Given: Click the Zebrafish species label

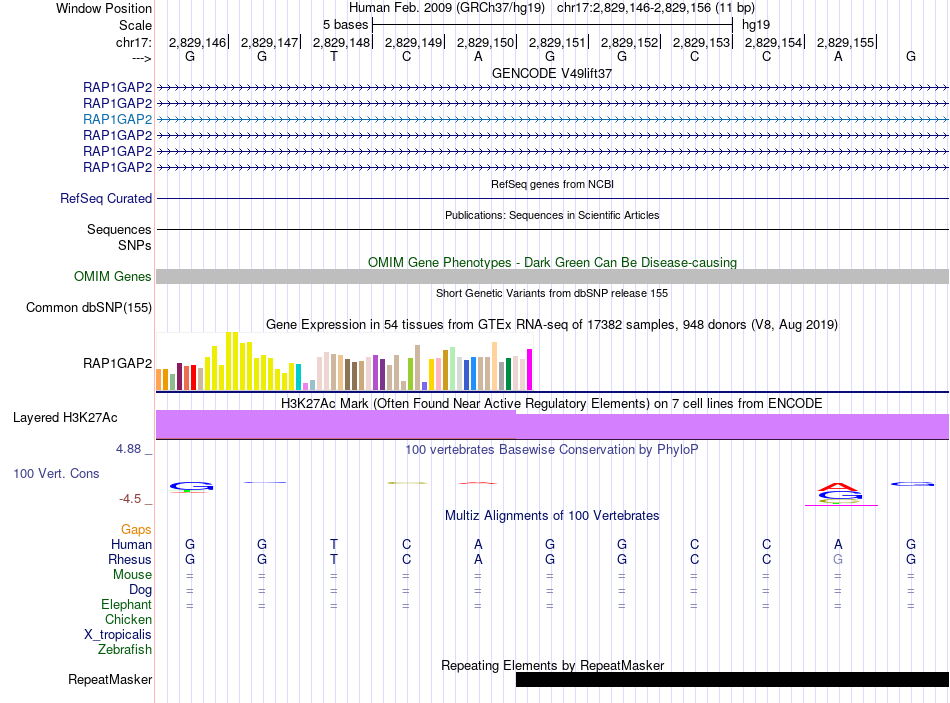Looking at the screenshot, I should [x=125, y=650].
